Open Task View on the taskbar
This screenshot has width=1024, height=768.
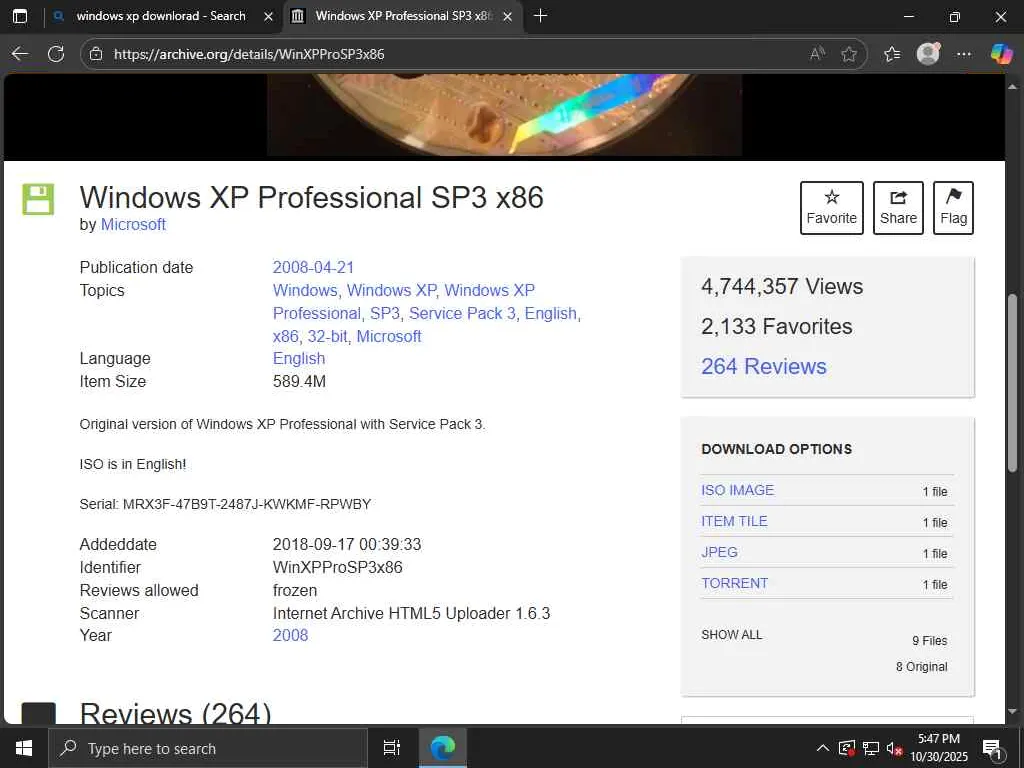point(391,748)
